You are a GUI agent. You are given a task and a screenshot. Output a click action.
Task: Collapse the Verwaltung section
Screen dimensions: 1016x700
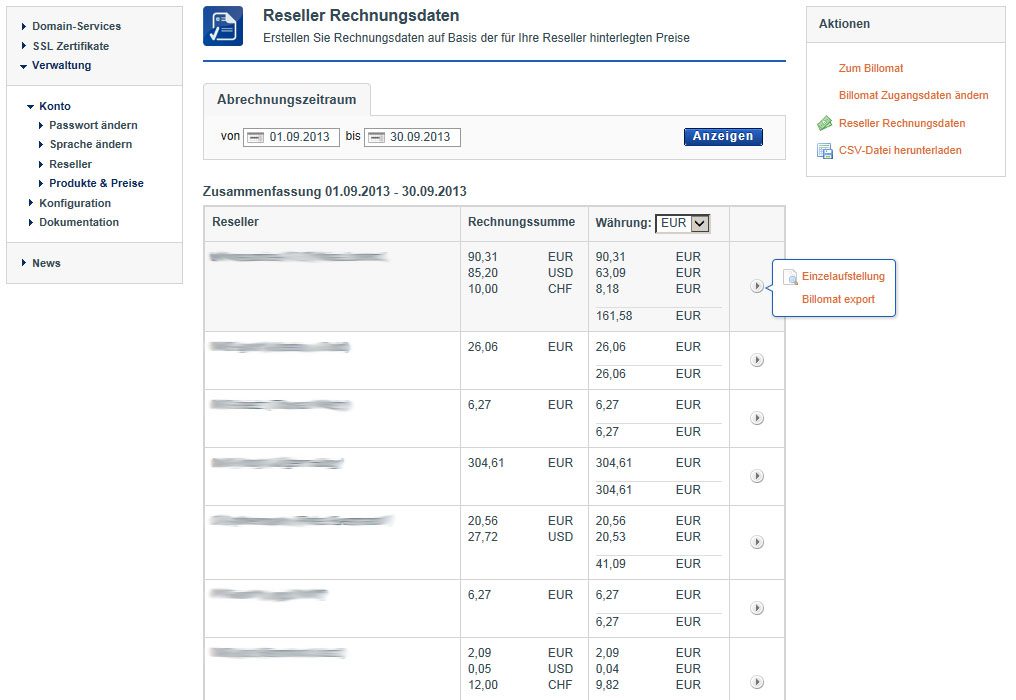pyautogui.click(x=61, y=65)
